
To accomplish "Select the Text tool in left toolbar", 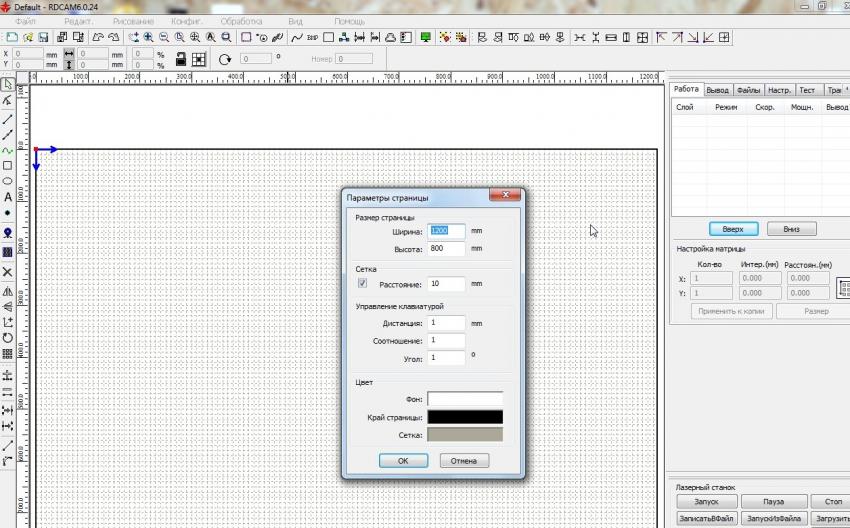I will (x=8, y=197).
